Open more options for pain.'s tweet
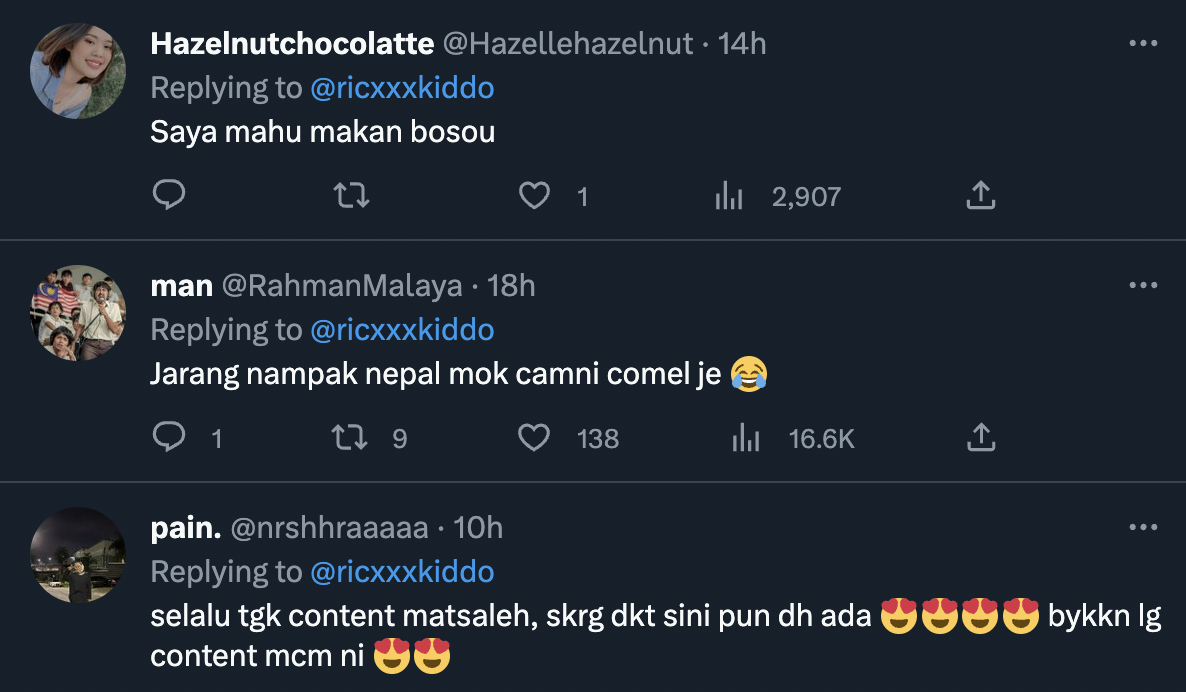Viewport: 1186px width, 692px height. pos(1142,528)
